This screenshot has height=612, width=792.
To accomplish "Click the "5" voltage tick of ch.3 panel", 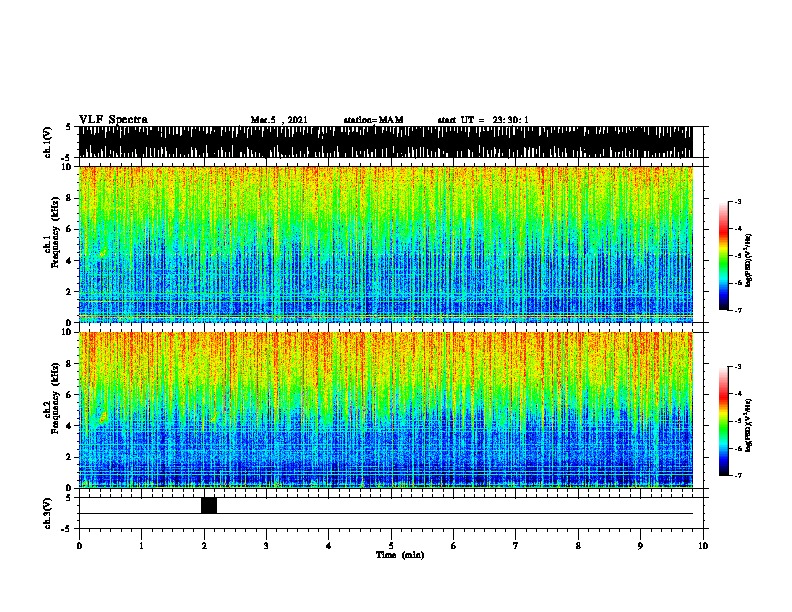I will [69, 497].
